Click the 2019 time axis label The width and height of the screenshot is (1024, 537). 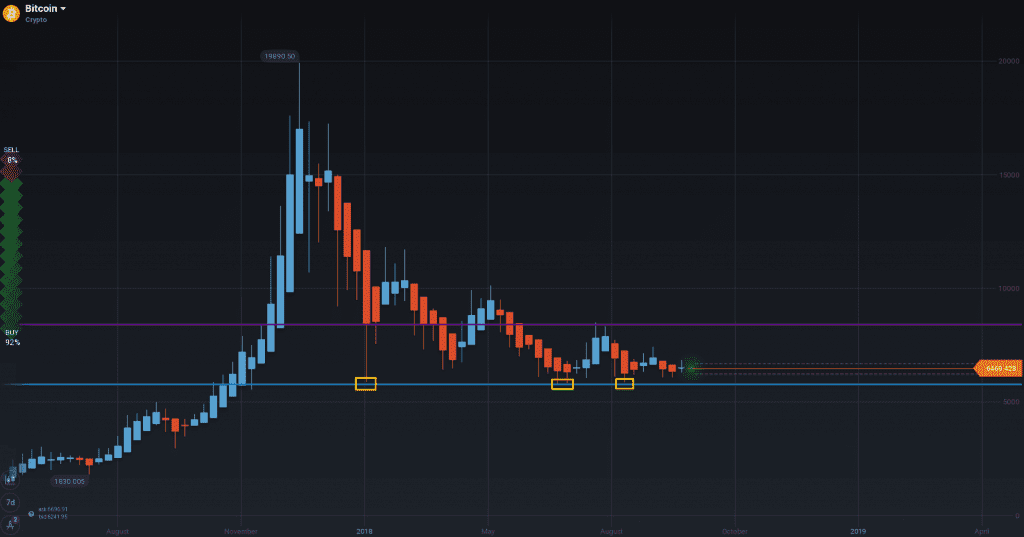pyautogui.click(x=858, y=531)
